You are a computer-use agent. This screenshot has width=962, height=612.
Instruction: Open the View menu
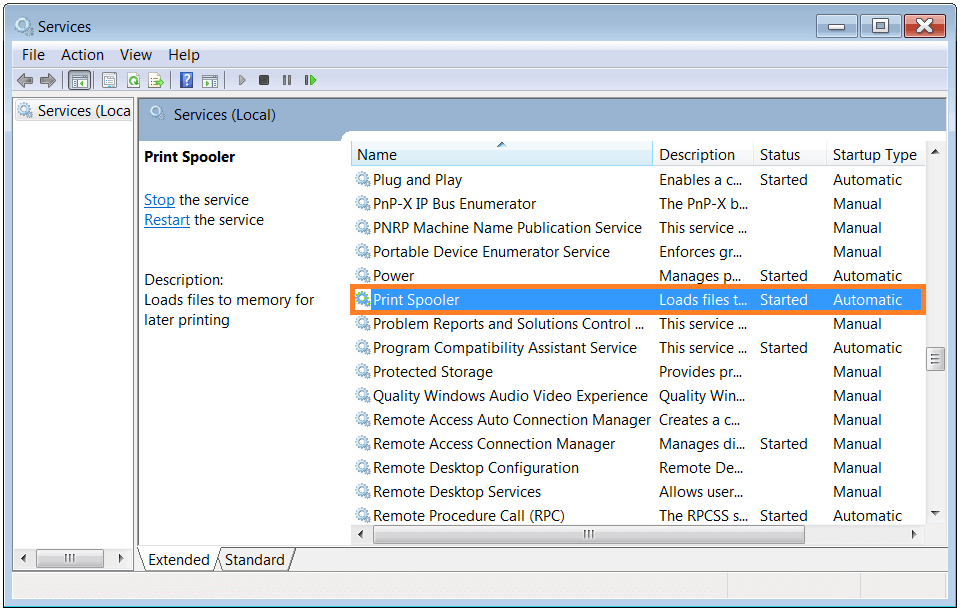tap(135, 55)
